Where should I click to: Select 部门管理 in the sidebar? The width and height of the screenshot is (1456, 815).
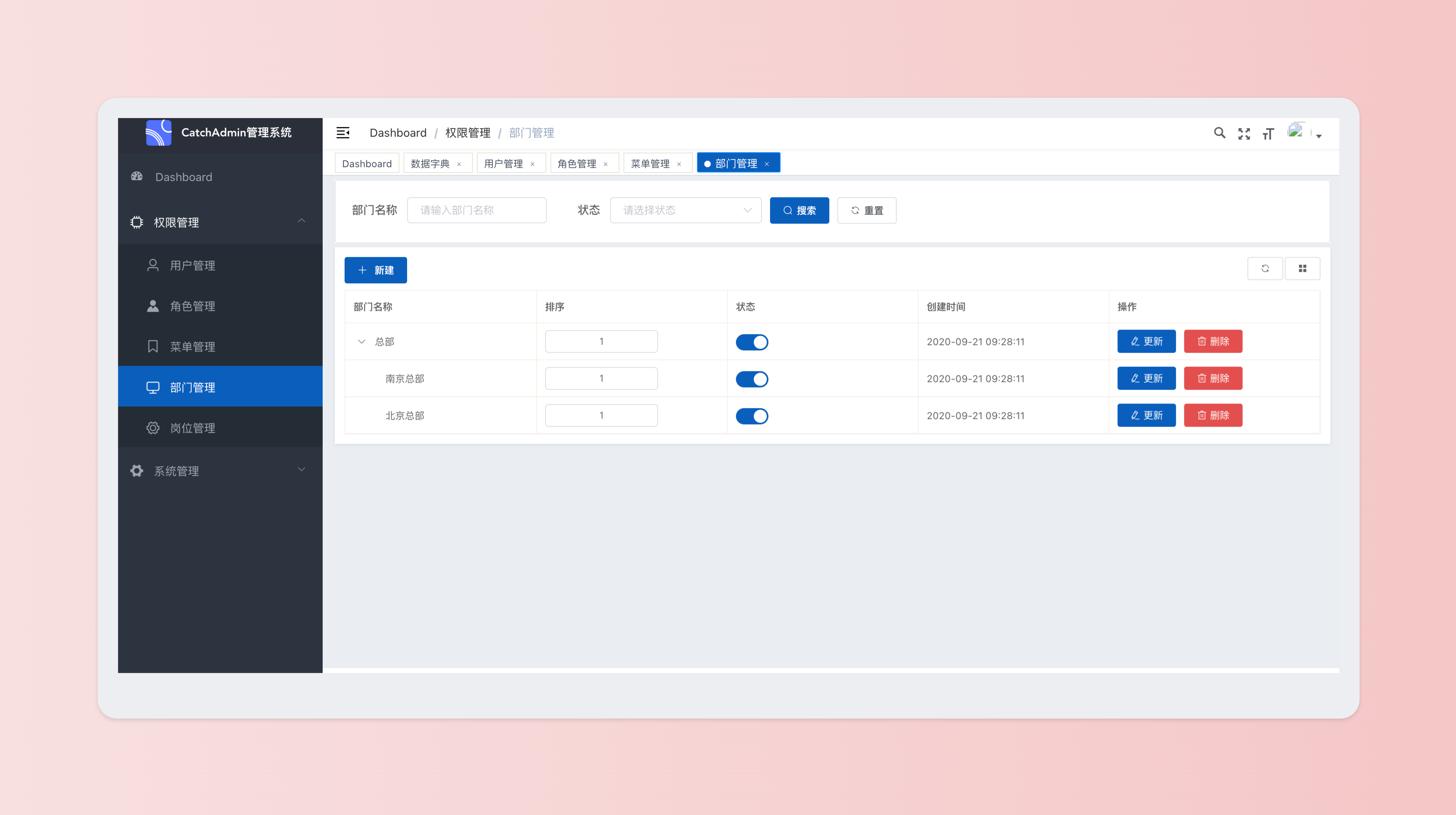click(x=220, y=387)
